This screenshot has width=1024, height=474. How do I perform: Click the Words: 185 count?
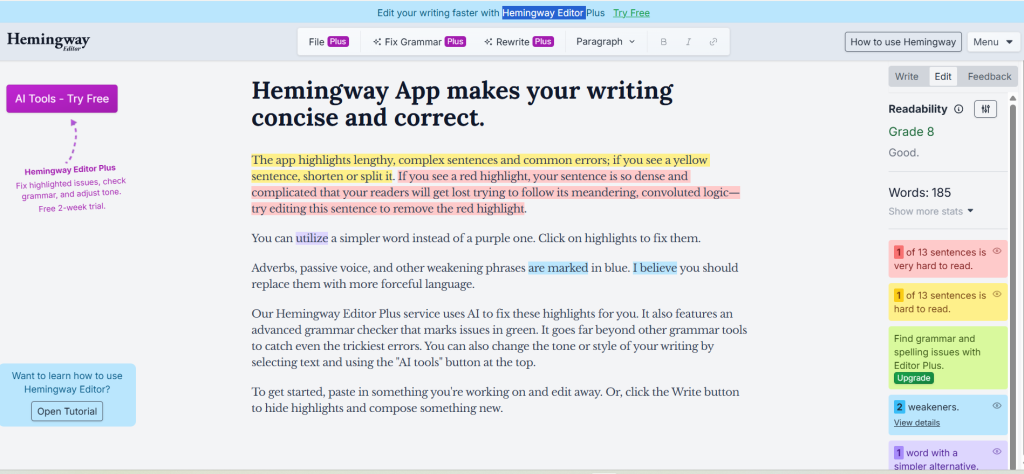pos(920,193)
